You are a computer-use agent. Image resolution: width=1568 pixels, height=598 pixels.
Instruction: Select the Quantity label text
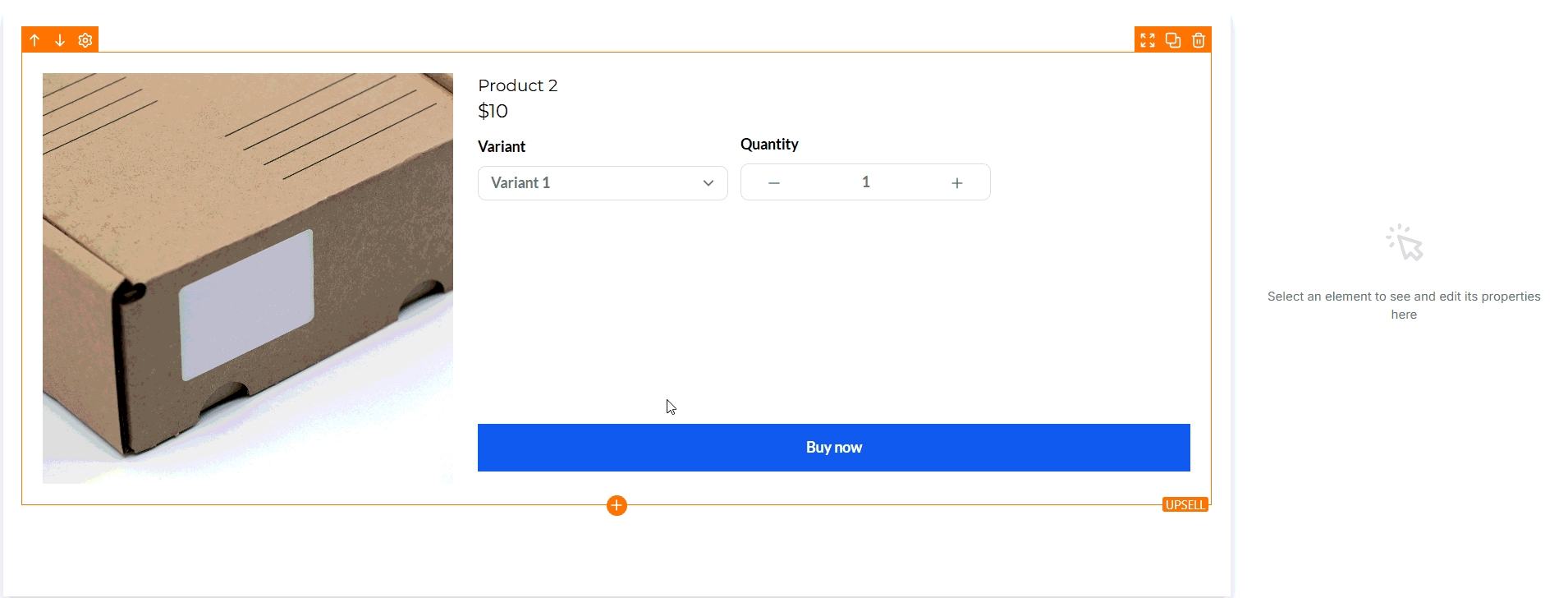tap(769, 145)
